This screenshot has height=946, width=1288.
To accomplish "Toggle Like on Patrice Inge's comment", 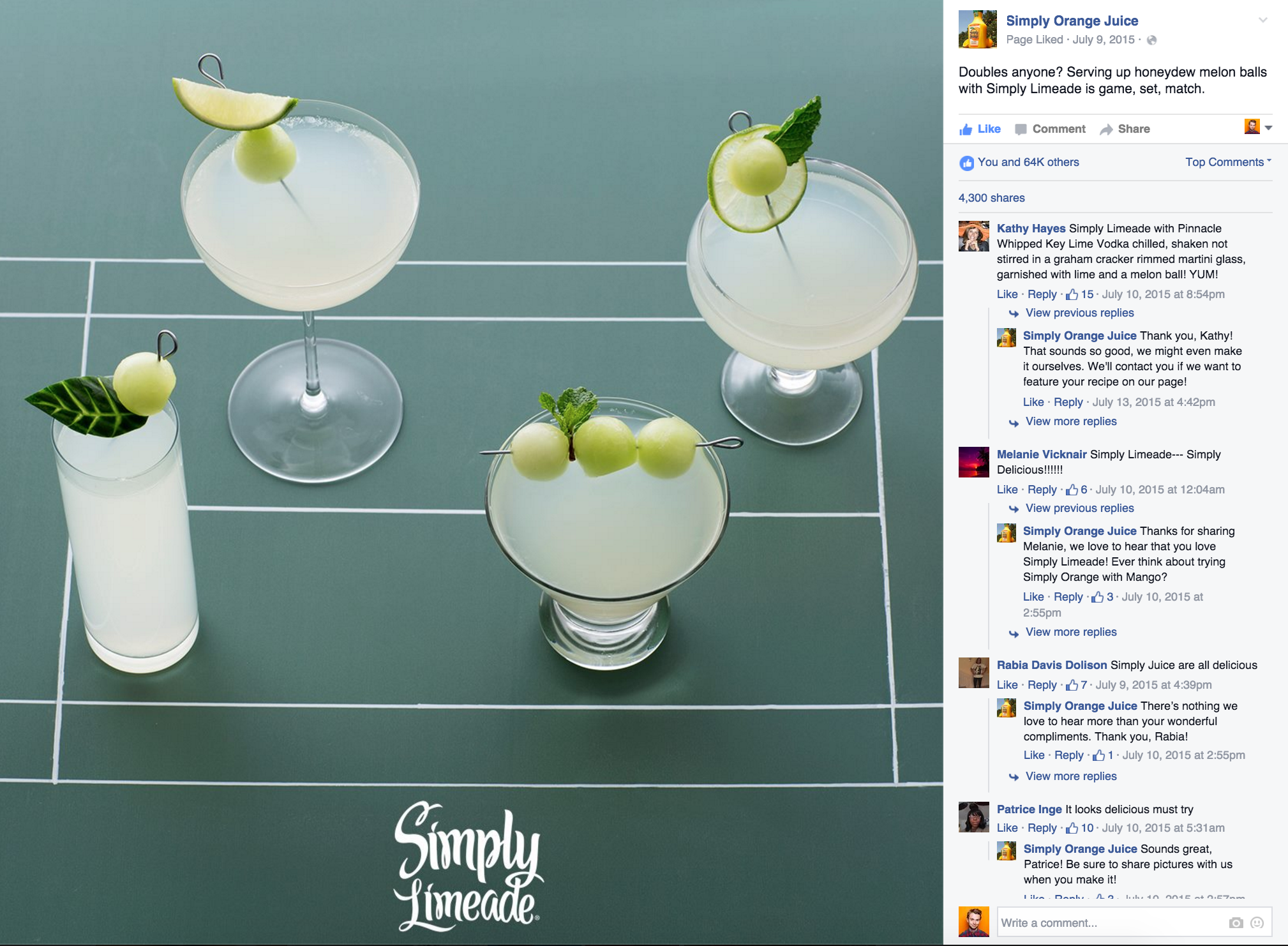I will pyautogui.click(x=1007, y=828).
